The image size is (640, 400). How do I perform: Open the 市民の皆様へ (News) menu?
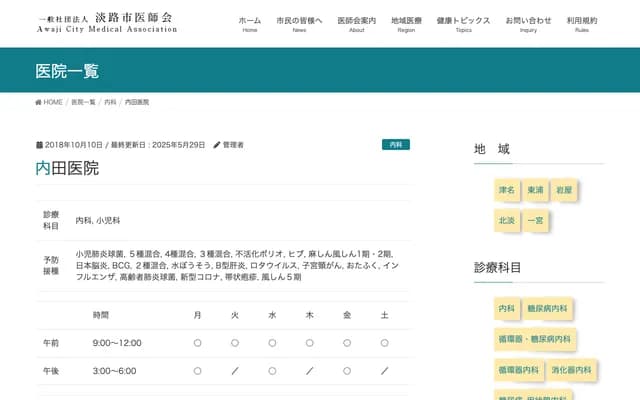click(x=299, y=24)
